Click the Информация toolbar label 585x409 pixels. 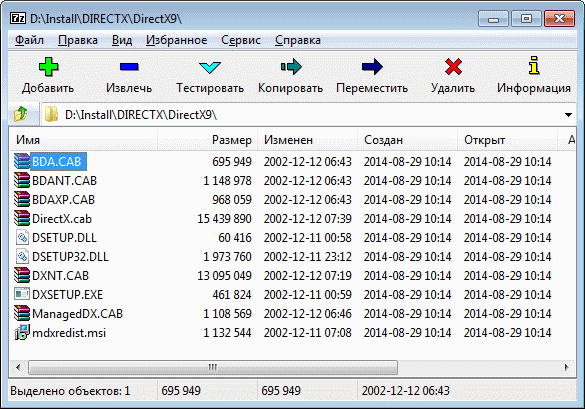[534, 88]
